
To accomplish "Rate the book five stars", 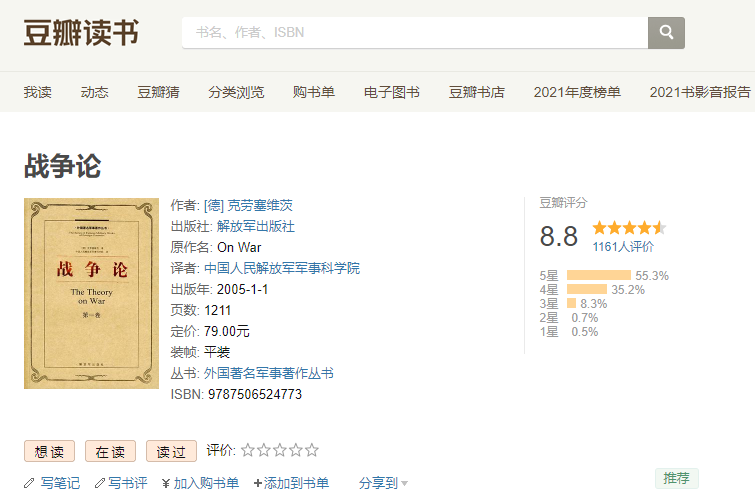I will pos(312,450).
